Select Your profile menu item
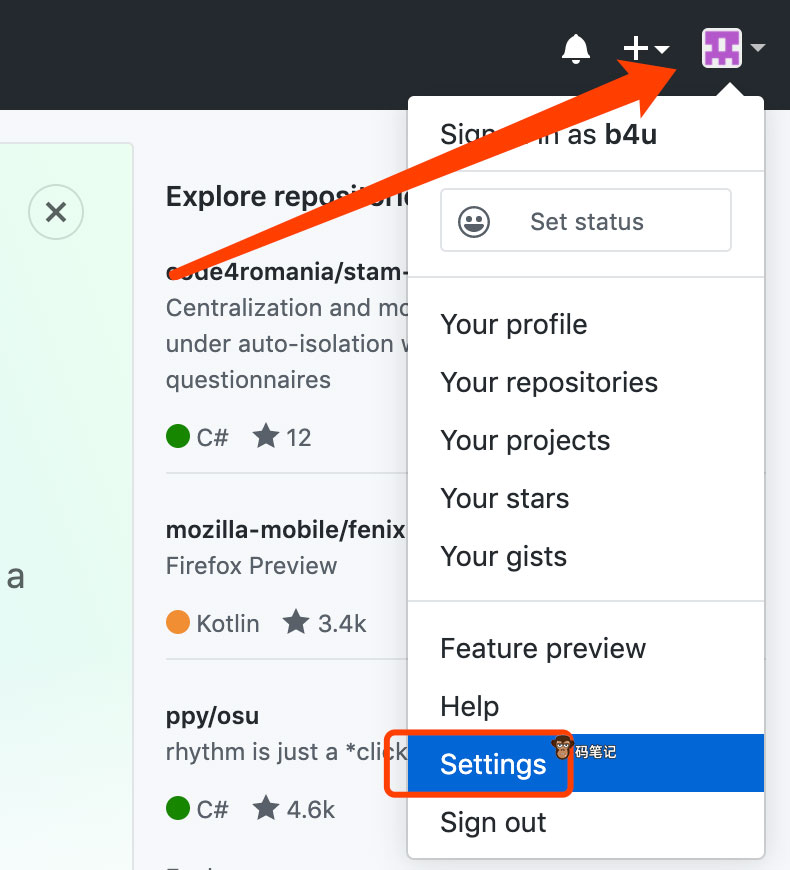Screen dimensions: 790x870 click(x=514, y=325)
